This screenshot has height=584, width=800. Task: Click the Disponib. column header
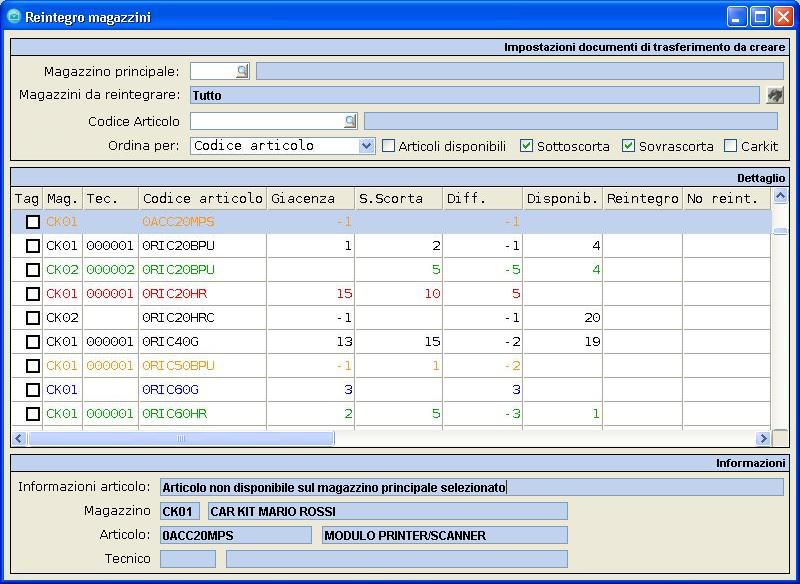pos(563,198)
